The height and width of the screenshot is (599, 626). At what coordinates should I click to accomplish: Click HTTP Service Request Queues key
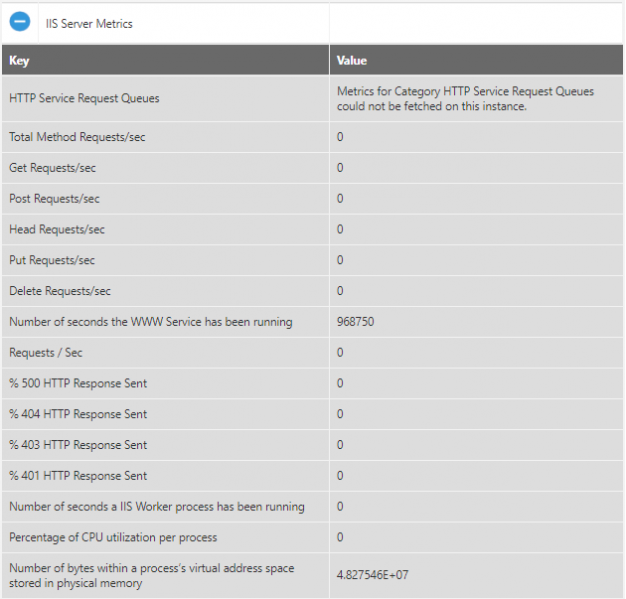pyautogui.click(x=84, y=98)
